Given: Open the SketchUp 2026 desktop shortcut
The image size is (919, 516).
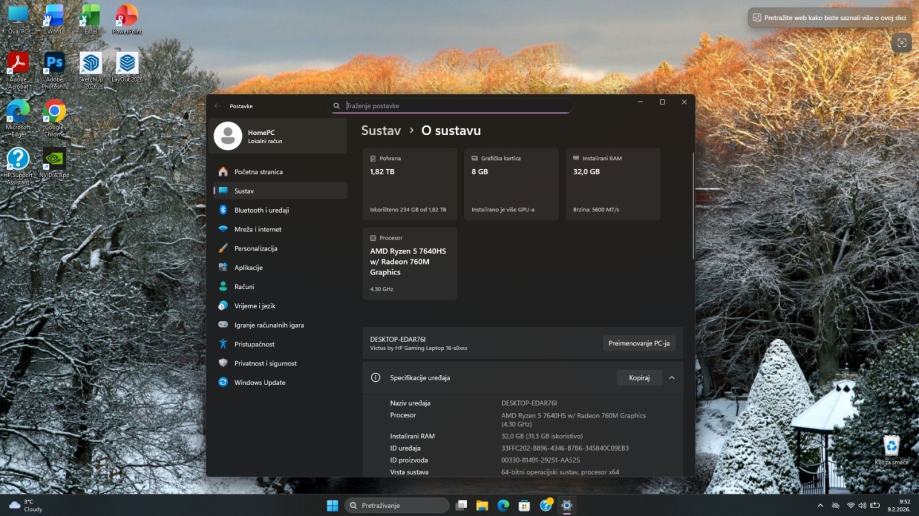Looking at the screenshot, I should [90, 67].
